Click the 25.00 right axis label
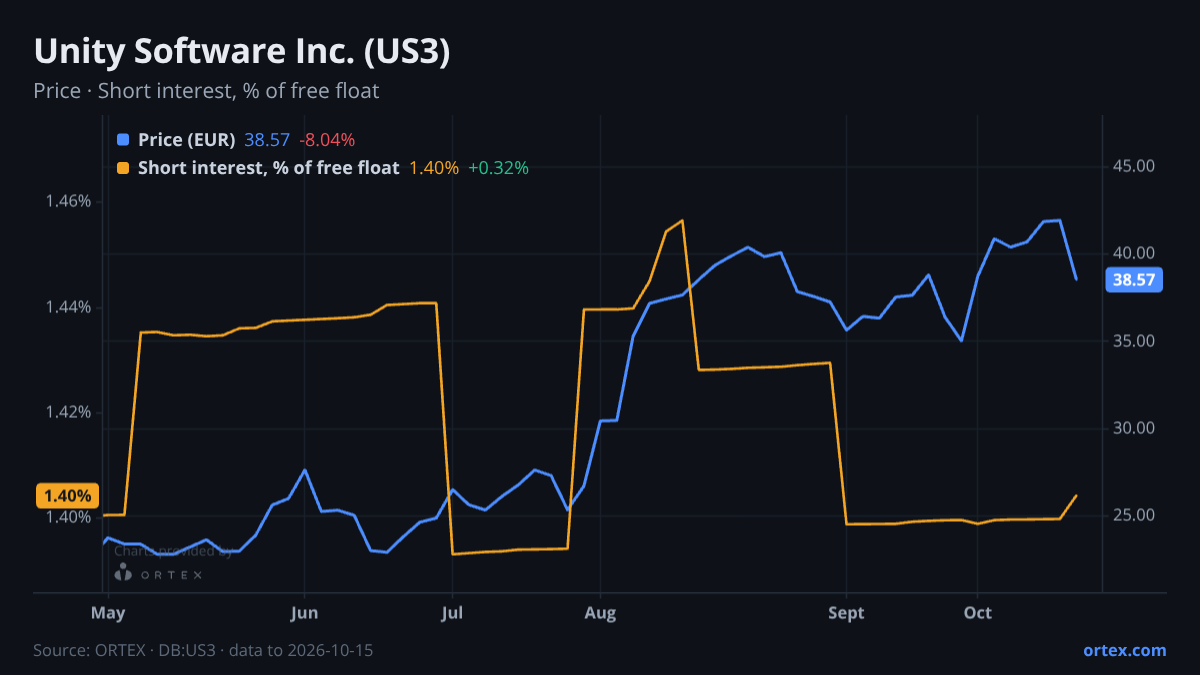The image size is (1200, 675). [1134, 515]
